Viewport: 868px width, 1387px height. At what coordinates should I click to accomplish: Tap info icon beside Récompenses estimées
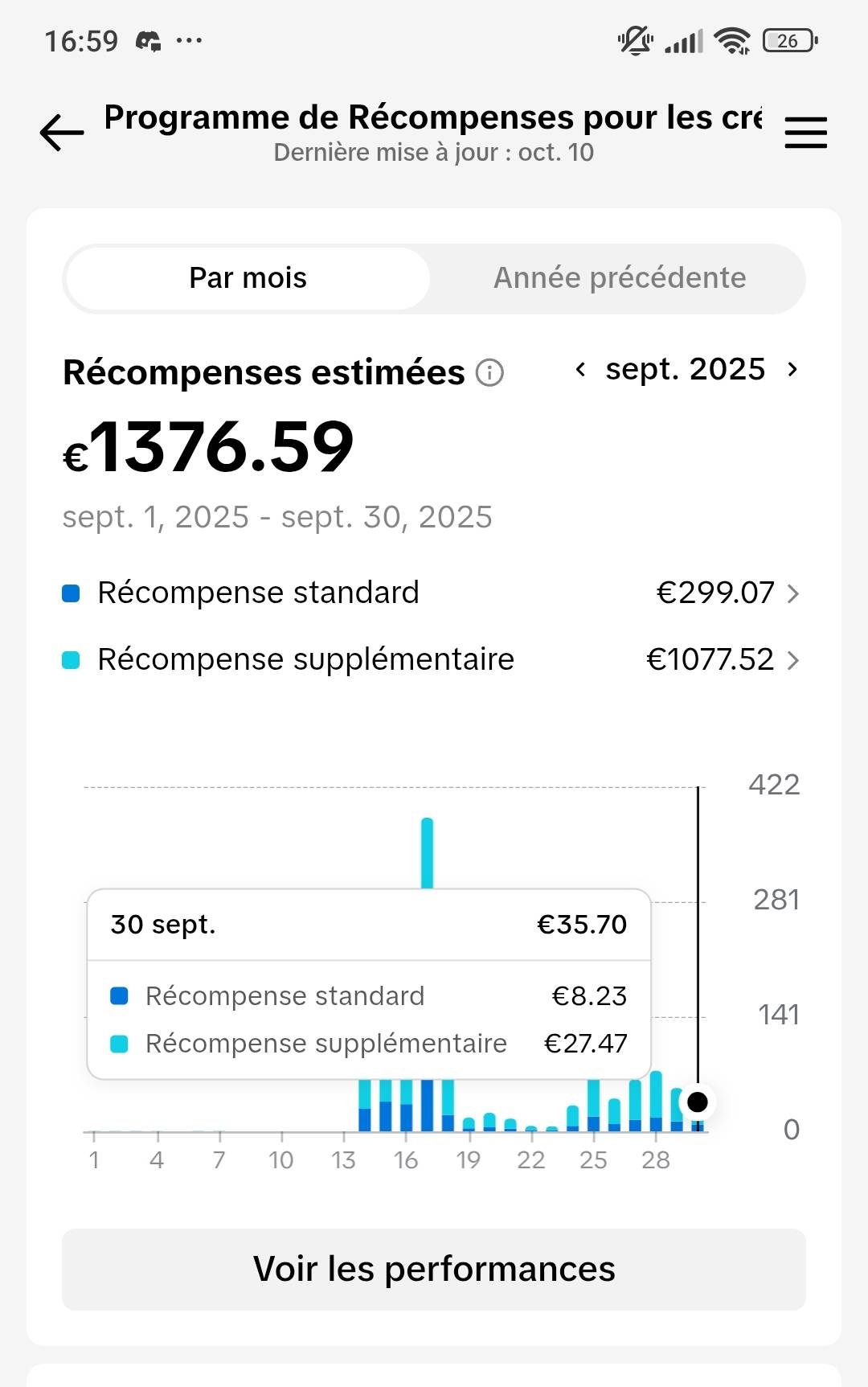click(x=489, y=373)
